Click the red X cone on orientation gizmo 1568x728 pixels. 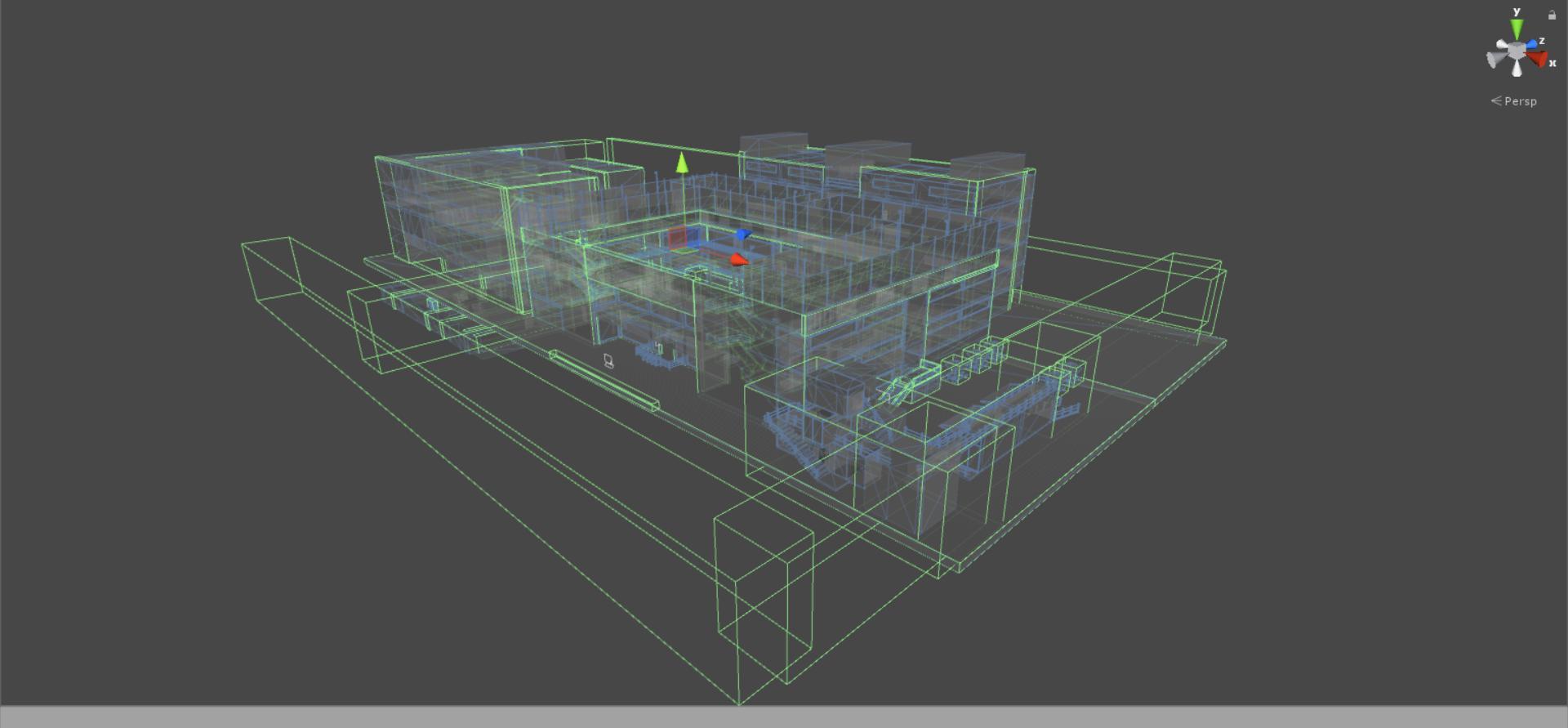1537,59
